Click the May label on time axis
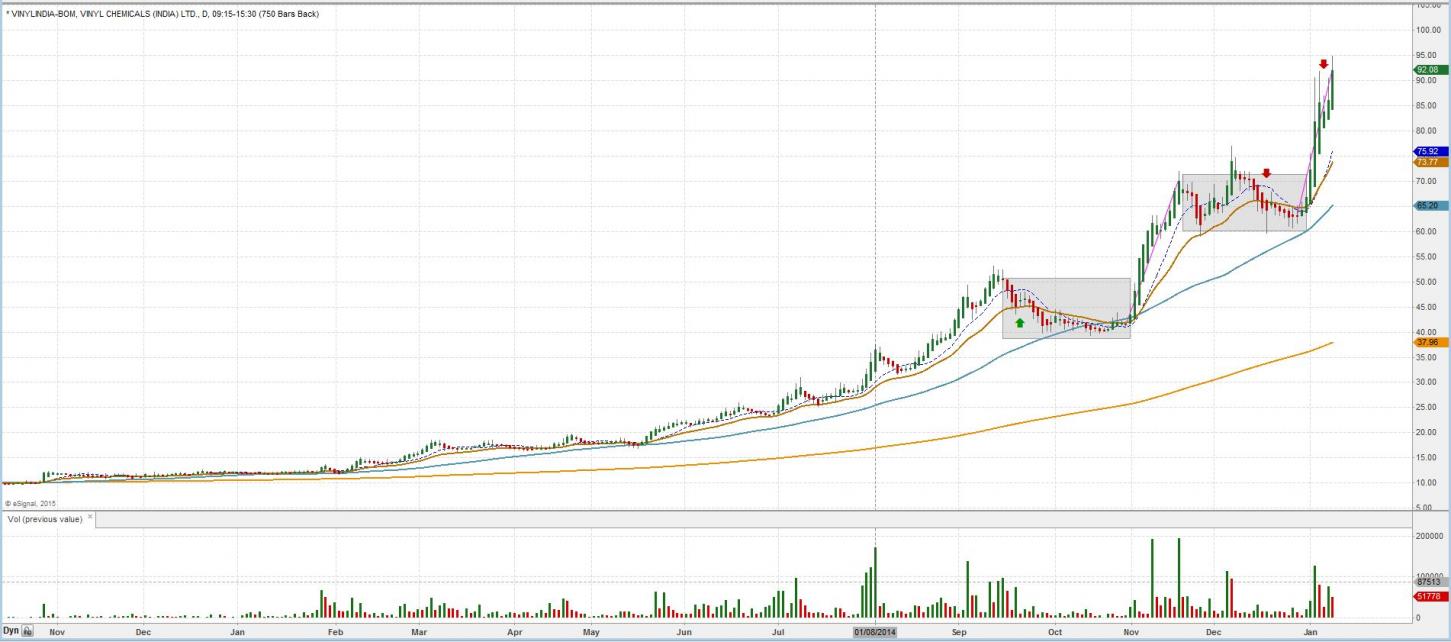Screen dimensions: 1451x642 (x=591, y=633)
